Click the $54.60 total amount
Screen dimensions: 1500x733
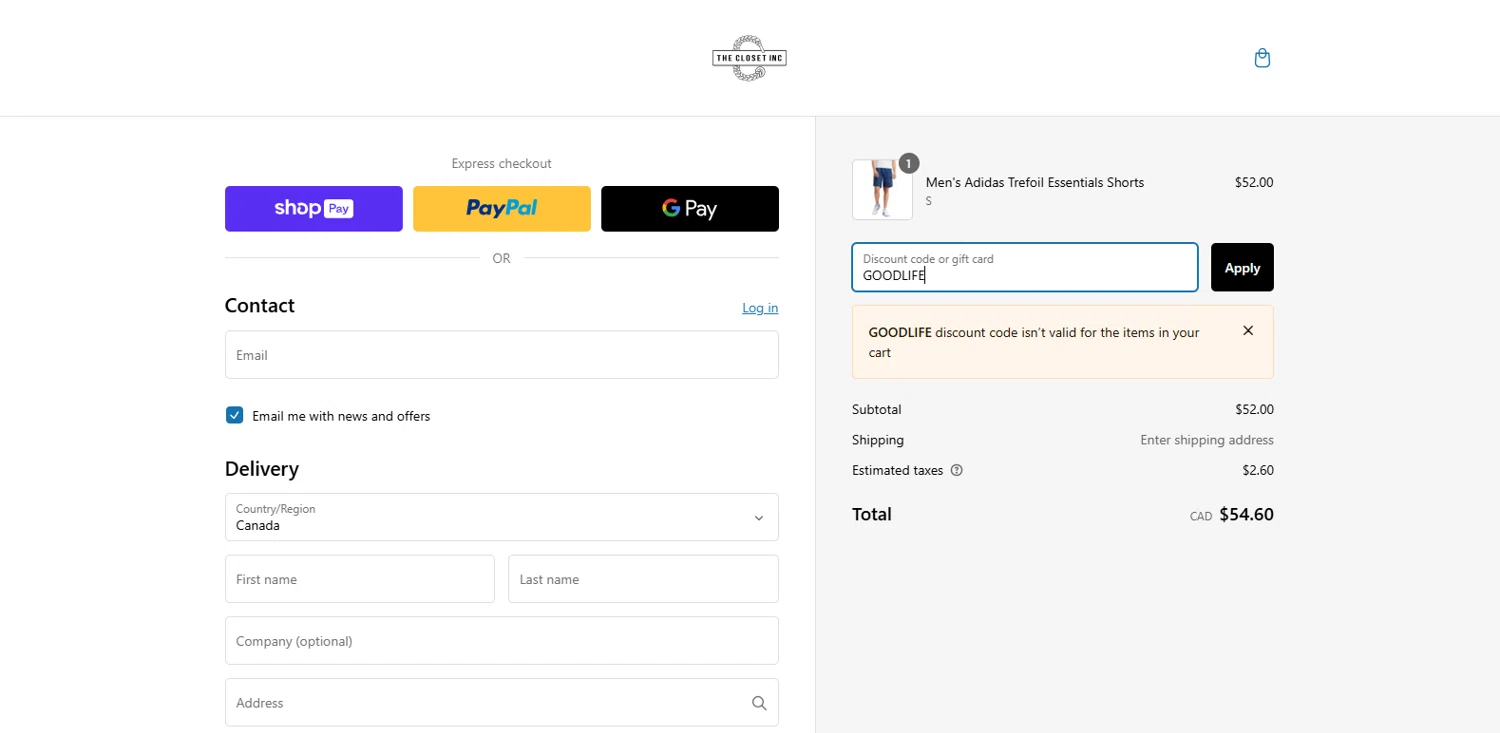click(x=1246, y=515)
